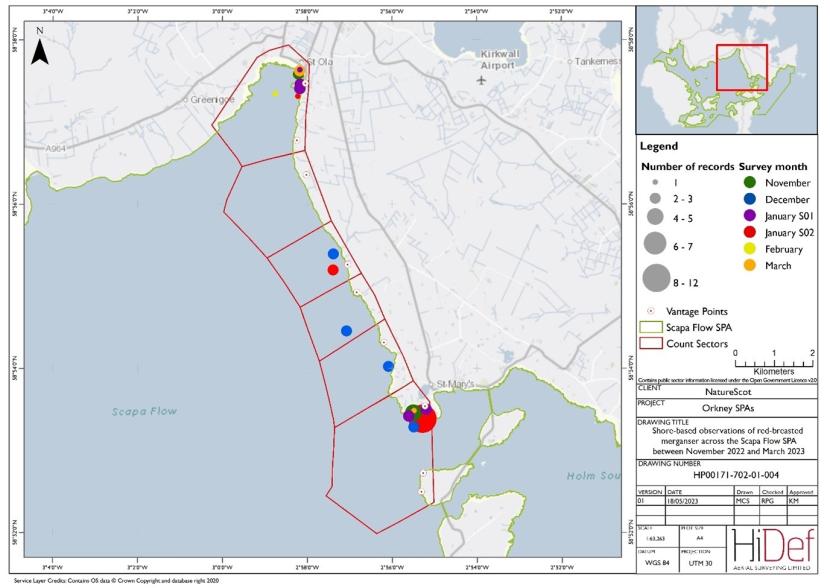830x588 pixels.
Task: Click the Kirkwall Airport airplane symbol
Action: [x=481, y=80]
